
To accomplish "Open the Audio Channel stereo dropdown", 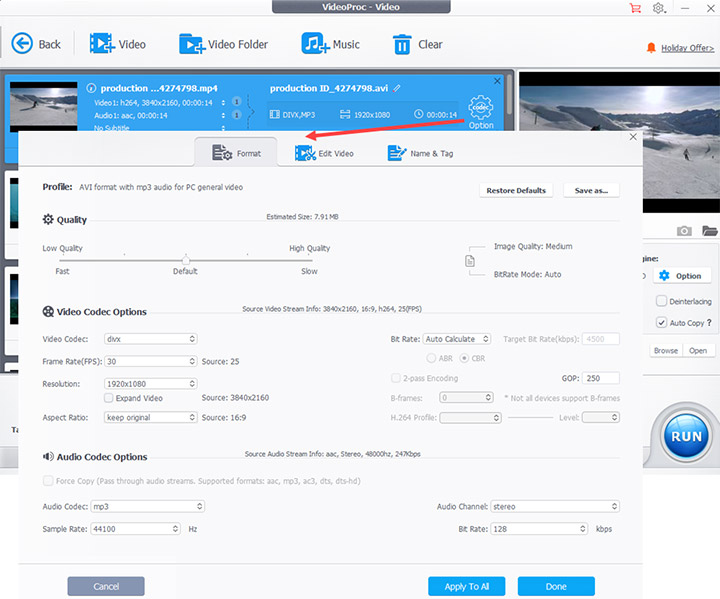I will [x=555, y=506].
